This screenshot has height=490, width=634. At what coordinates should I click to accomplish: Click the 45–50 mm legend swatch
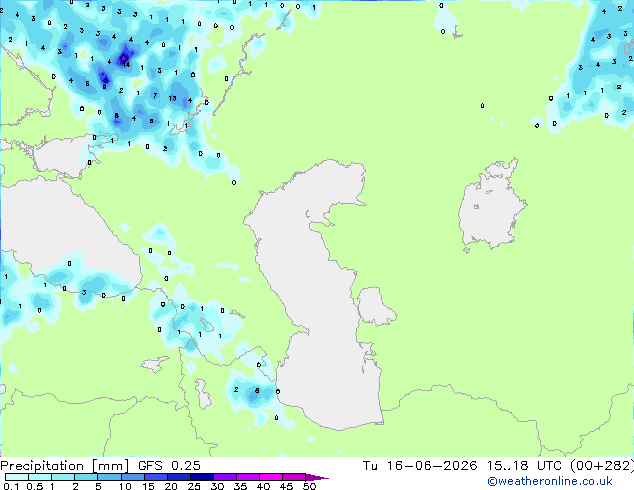[x=293, y=477]
